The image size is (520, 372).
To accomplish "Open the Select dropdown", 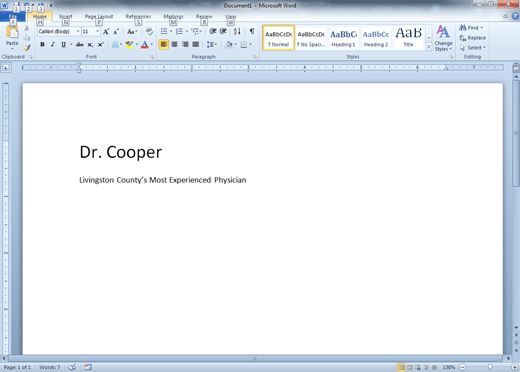I will pyautogui.click(x=472, y=48).
